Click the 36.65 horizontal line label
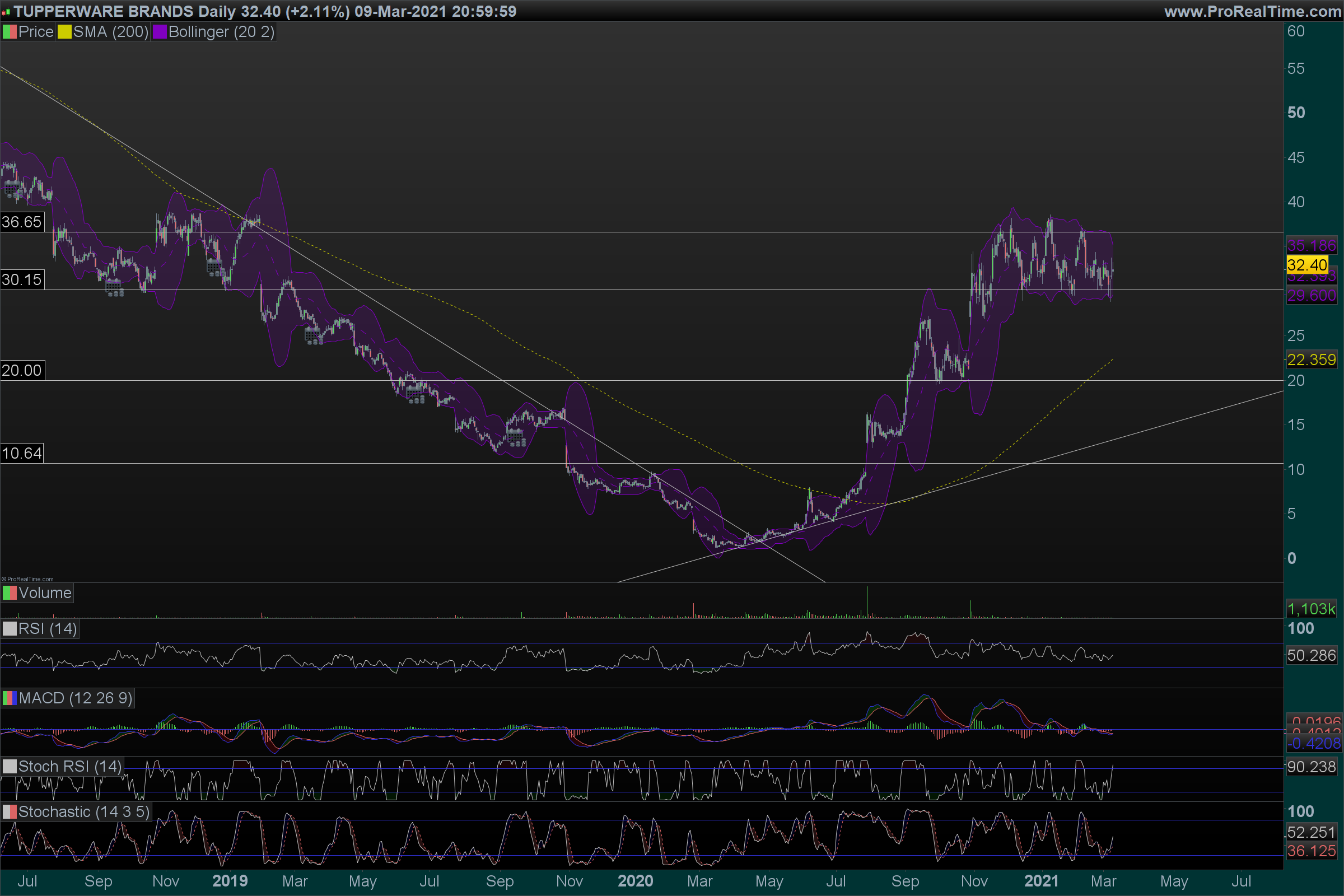The image size is (1344, 896). pos(22,222)
